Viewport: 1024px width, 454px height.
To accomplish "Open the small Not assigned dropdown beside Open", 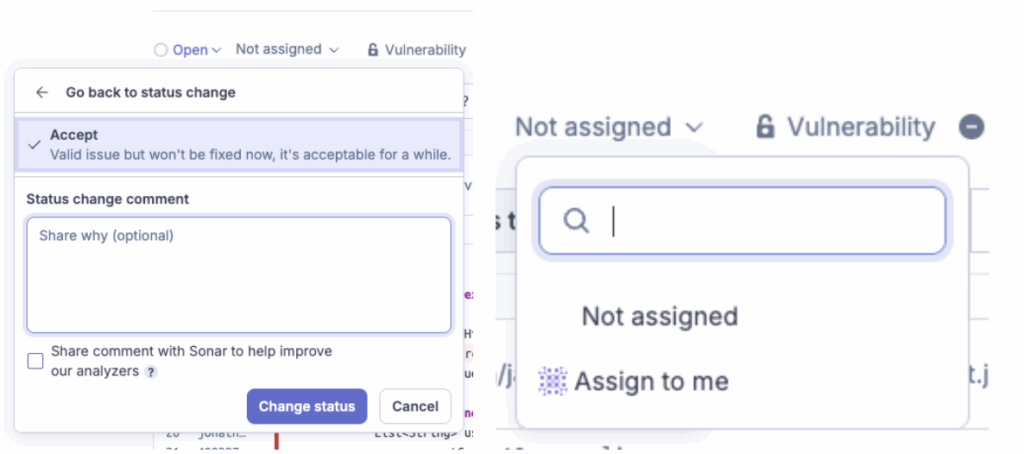I will click(287, 49).
